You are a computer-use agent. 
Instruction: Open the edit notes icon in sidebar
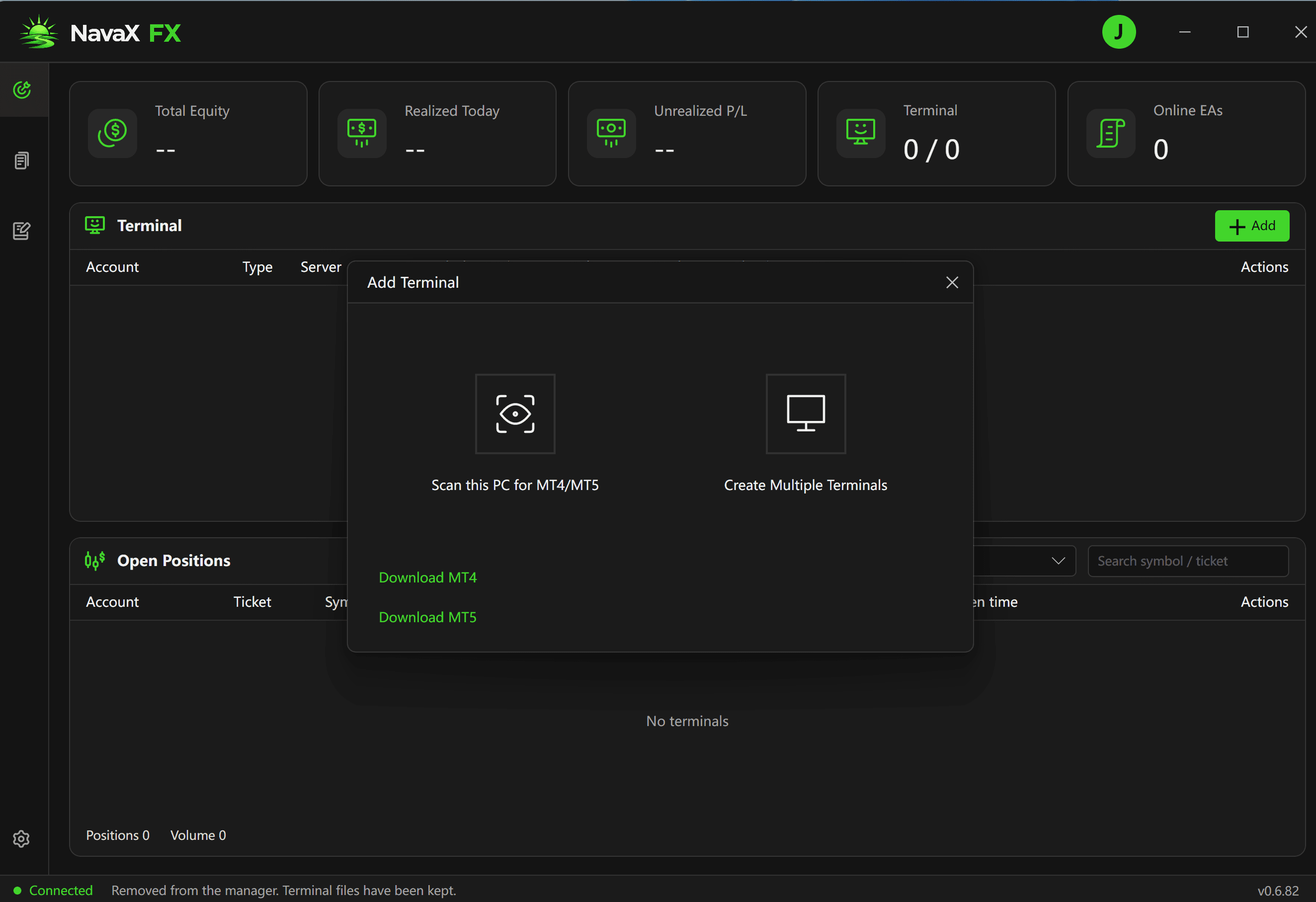pos(21,231)
